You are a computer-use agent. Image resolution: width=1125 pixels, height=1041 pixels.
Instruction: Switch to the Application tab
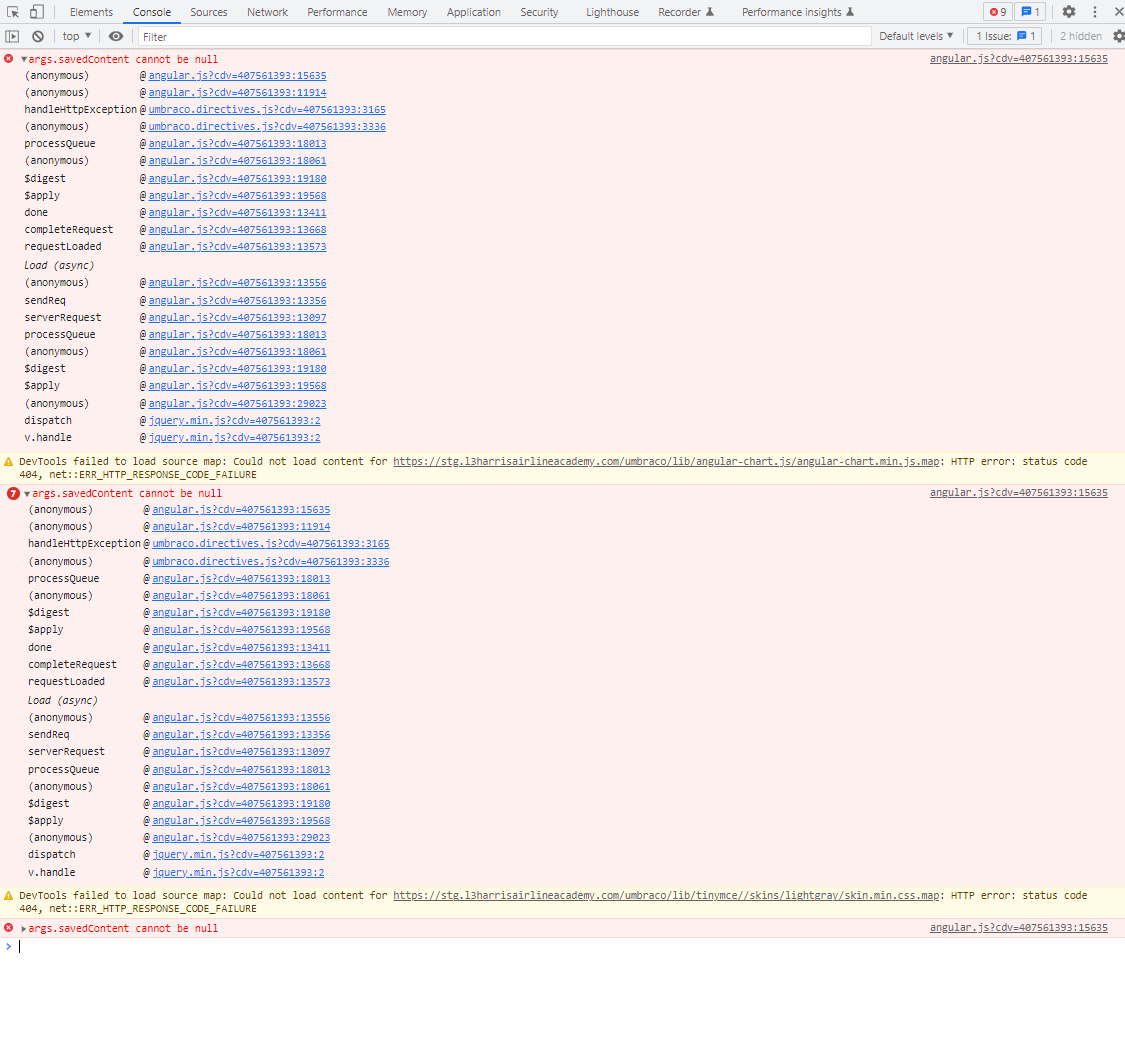[x=474, y=12]
